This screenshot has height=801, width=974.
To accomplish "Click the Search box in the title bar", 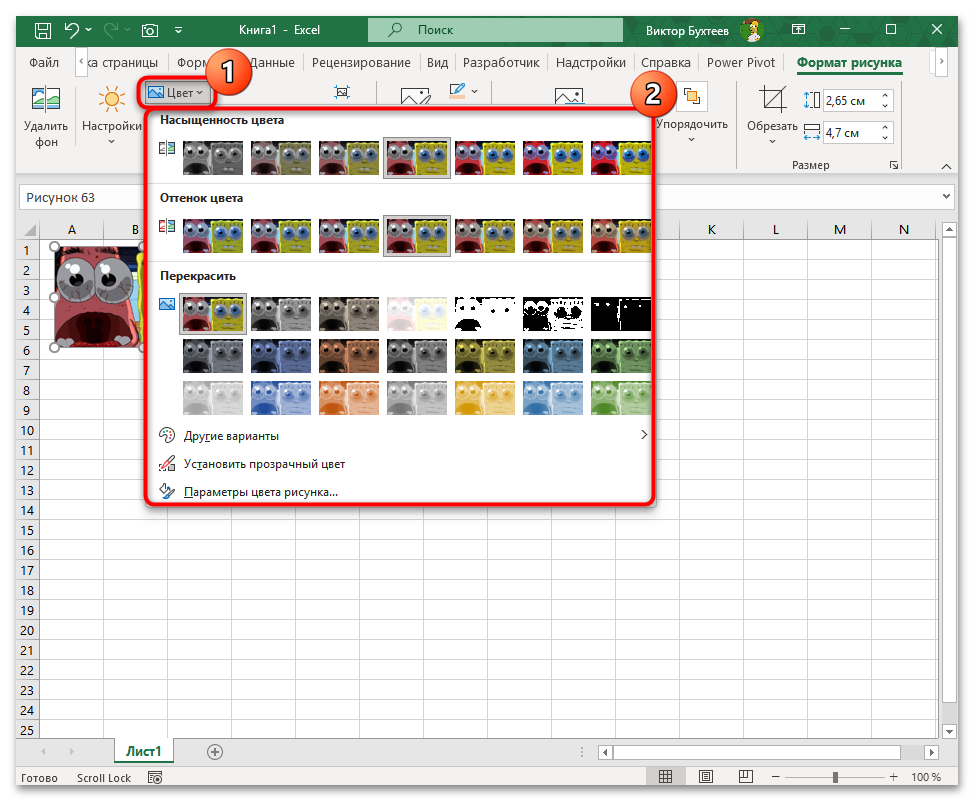I will coord(495,30).
